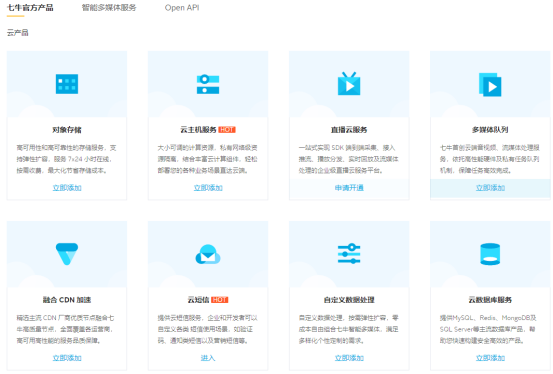This screenshot has height=374, width=553.
Task: Click the 自定义数据处理 sliders icon
Action: click(x=349, y=253)
